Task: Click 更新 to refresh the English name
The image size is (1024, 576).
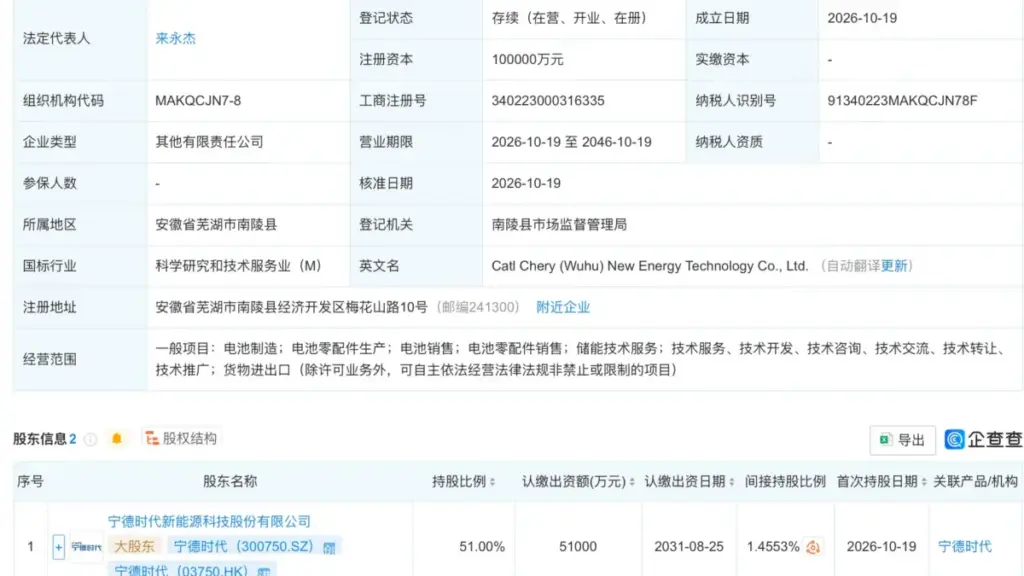Action: [x=894, y=266]
